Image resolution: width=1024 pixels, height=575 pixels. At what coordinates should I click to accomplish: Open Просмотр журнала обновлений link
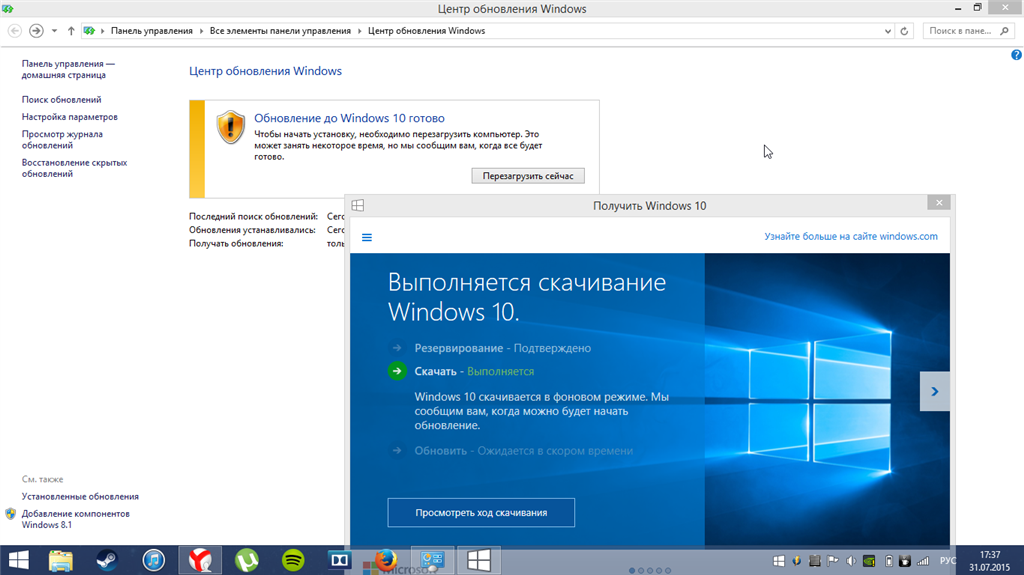coord(62,139)
